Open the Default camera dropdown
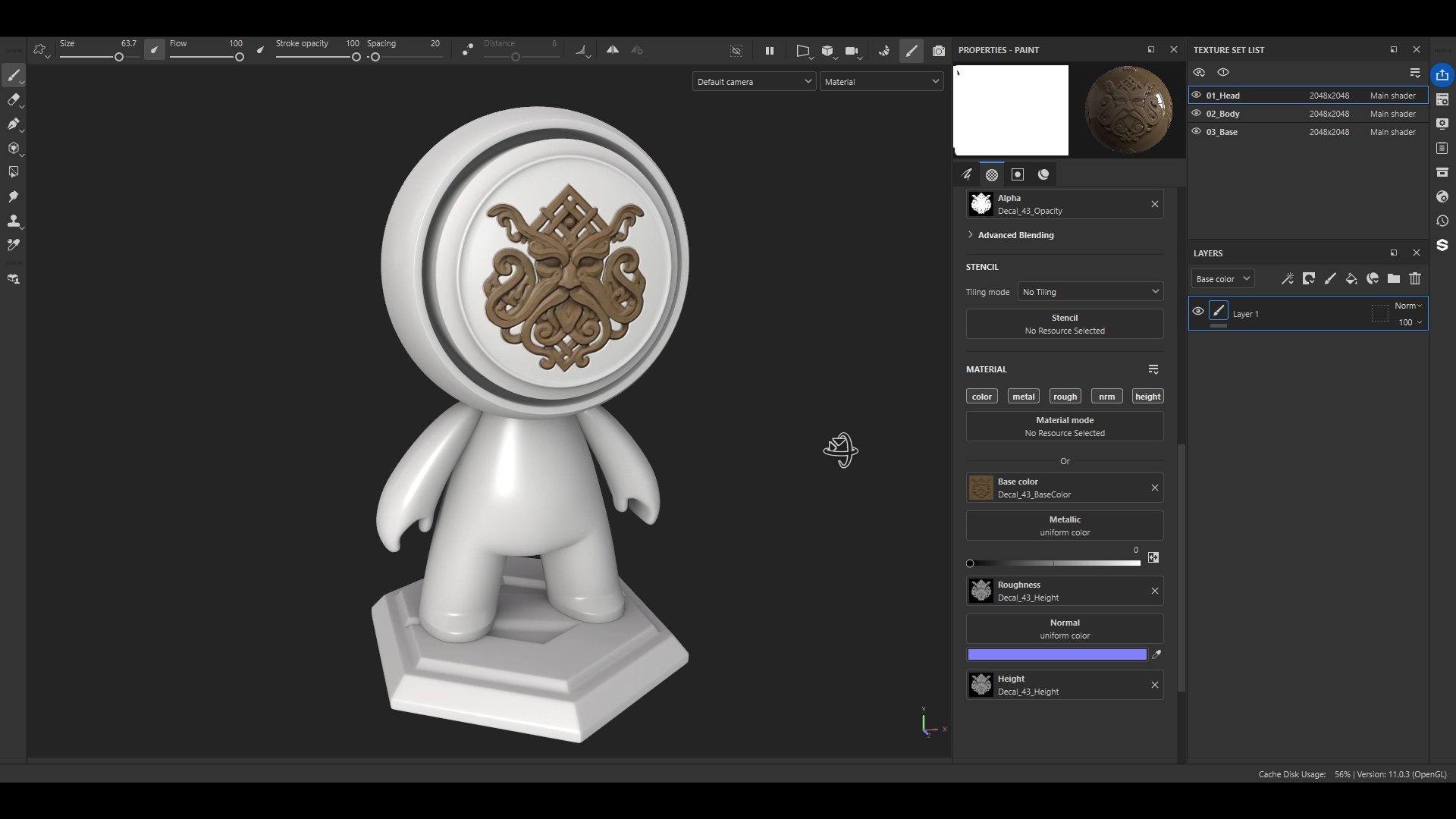Screen dimensions: 1456x819 754,82
